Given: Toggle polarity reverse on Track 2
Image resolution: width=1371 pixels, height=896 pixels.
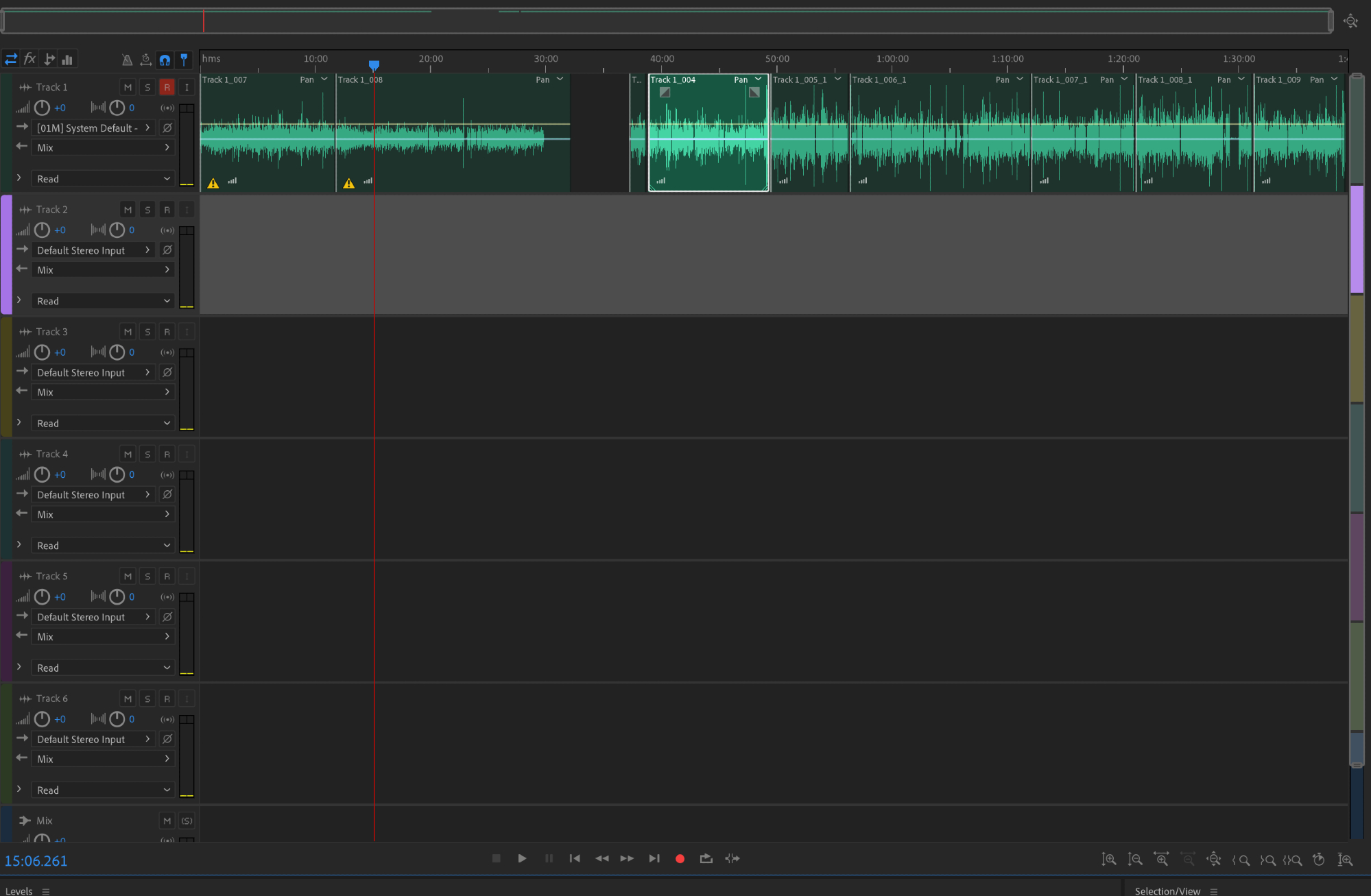Looking at the screenshot, I should (167, 250).
